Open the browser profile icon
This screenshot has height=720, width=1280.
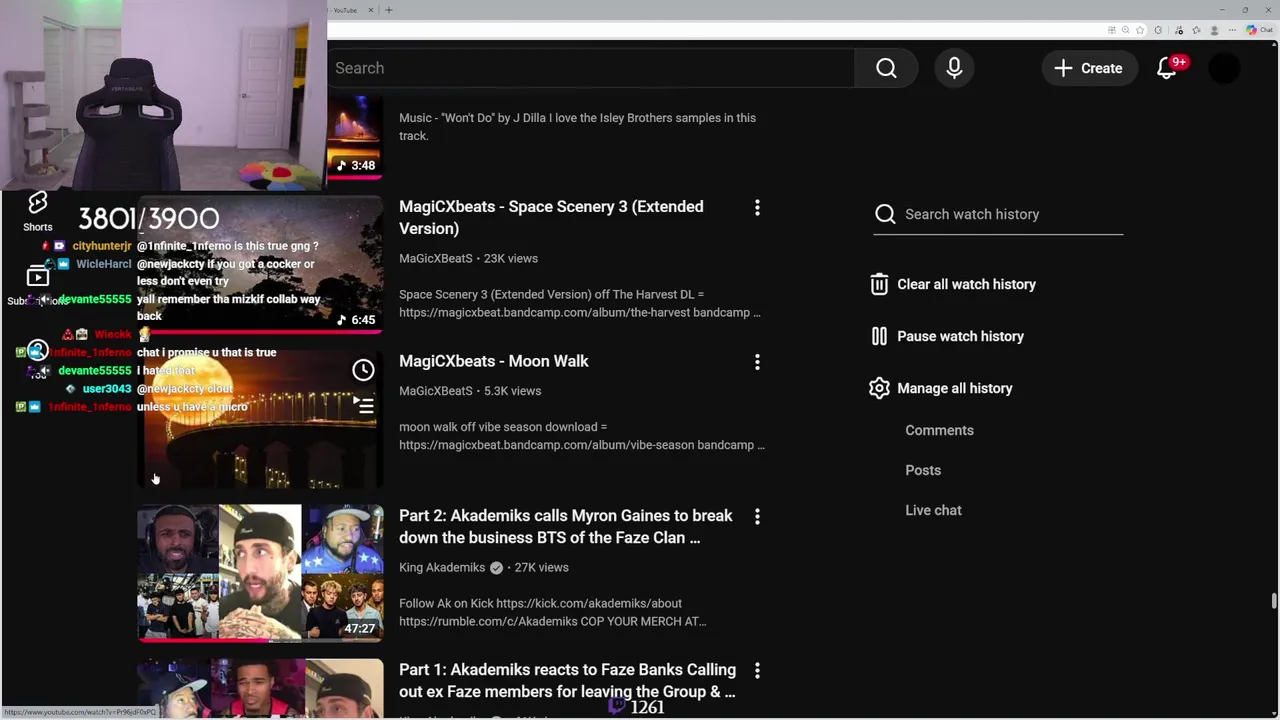pyautogui.click(x=1214, y=30)
